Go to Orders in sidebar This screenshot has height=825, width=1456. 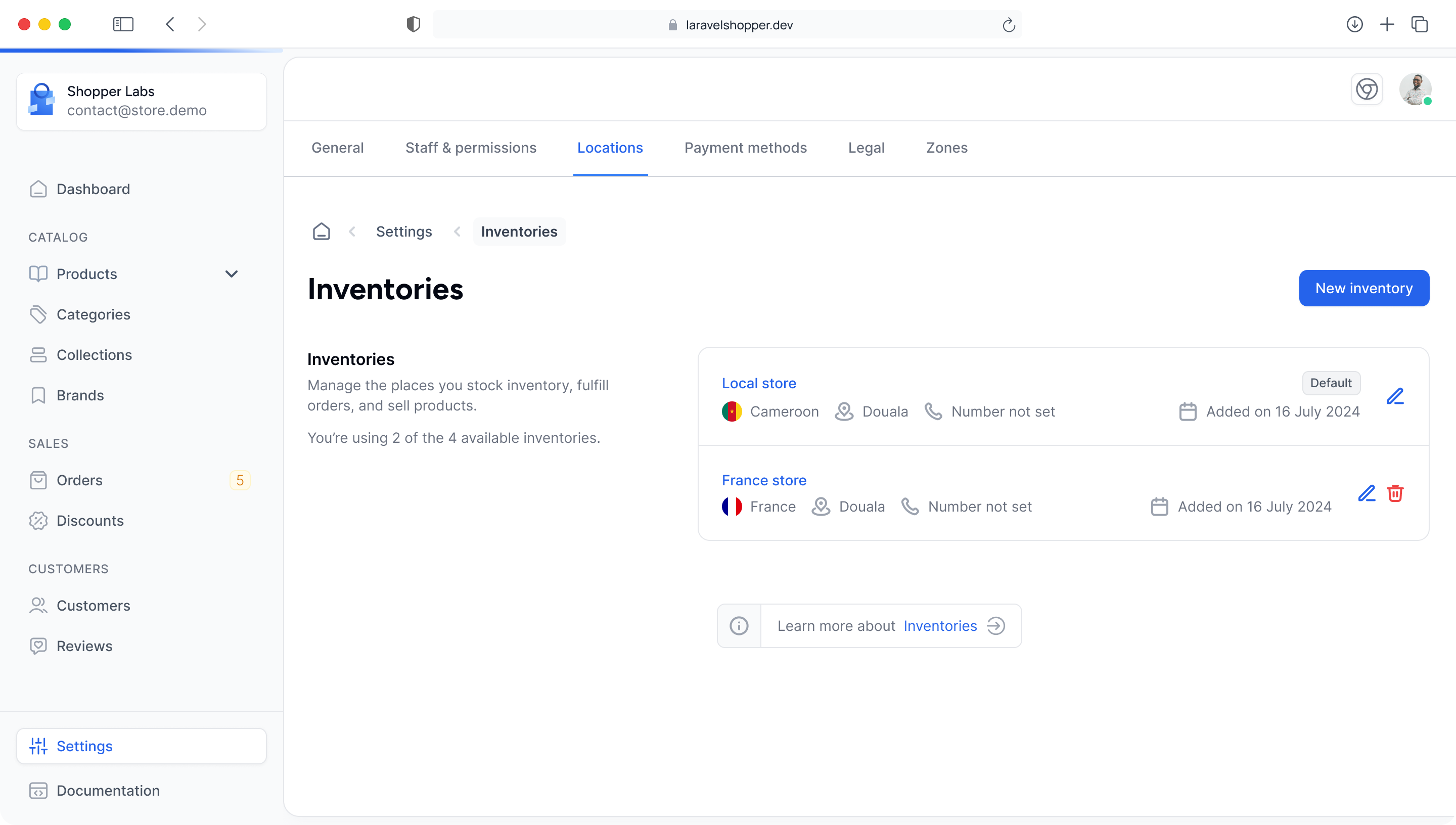(79, 481)
